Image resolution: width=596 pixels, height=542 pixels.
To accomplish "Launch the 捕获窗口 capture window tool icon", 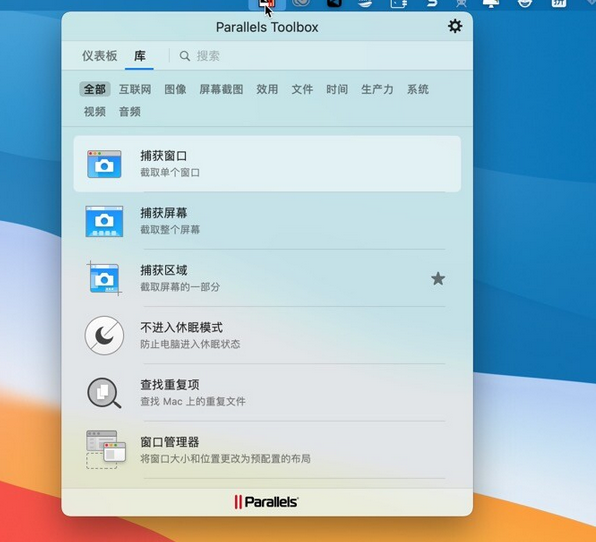I will (104, 164).
